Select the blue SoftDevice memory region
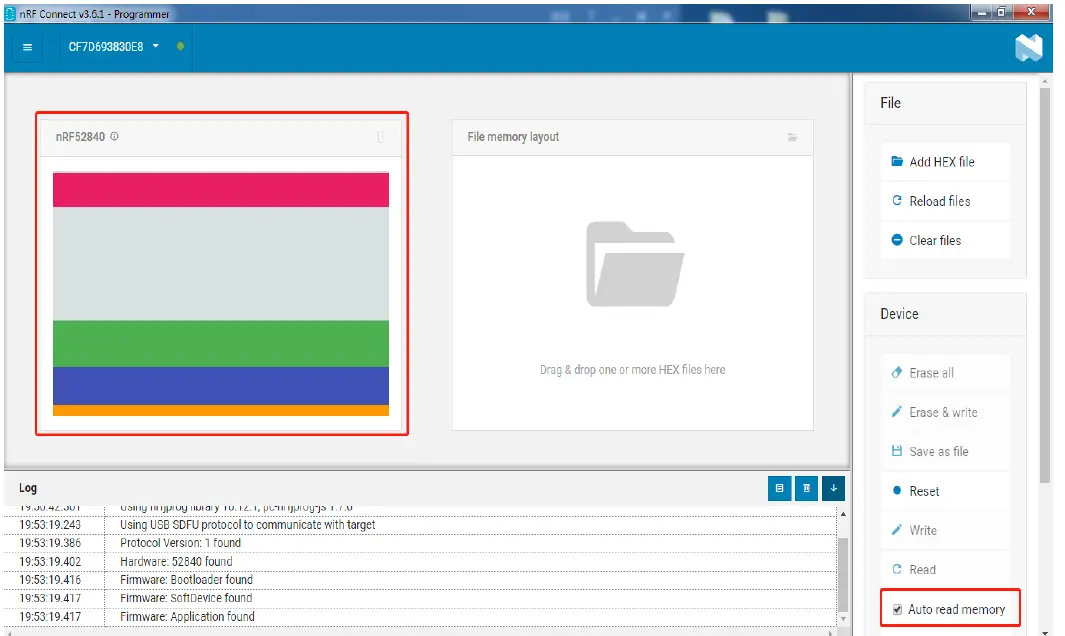This screenshot has height=636, width=1065. coord(221,386)
